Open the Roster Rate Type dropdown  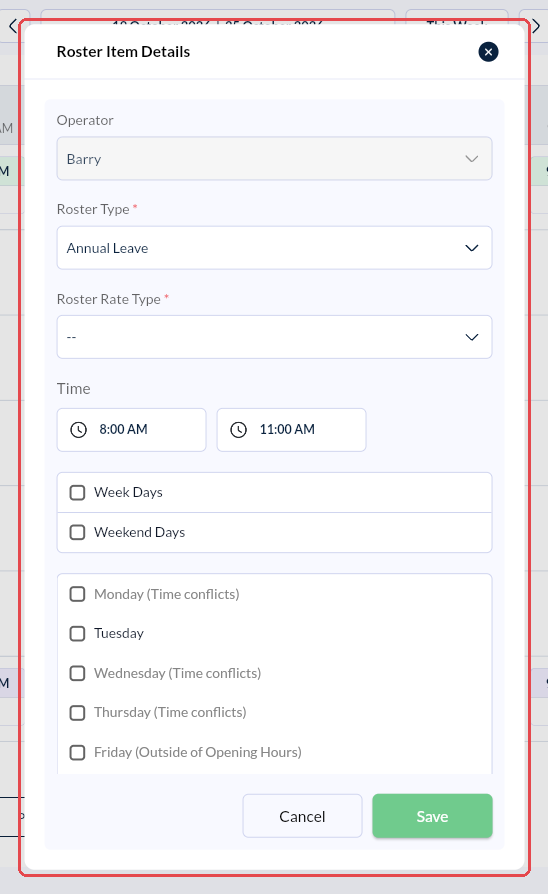(274, 337)
